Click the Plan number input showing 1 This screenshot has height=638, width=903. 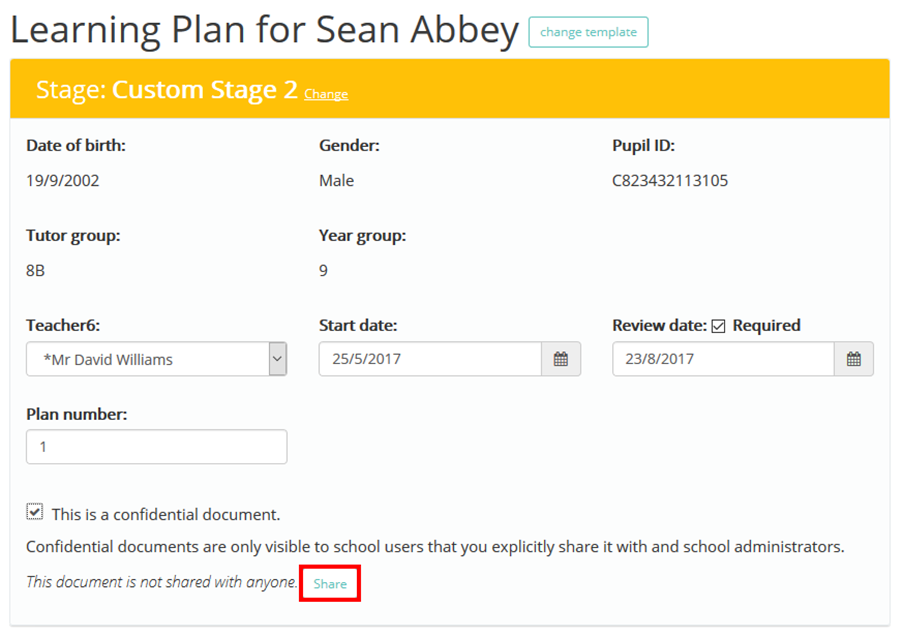click(156, 446)
